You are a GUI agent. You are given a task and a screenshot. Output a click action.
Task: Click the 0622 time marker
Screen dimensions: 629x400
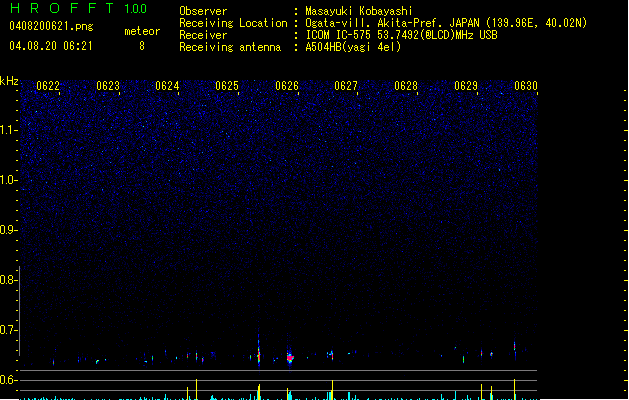tap(48, 86)
